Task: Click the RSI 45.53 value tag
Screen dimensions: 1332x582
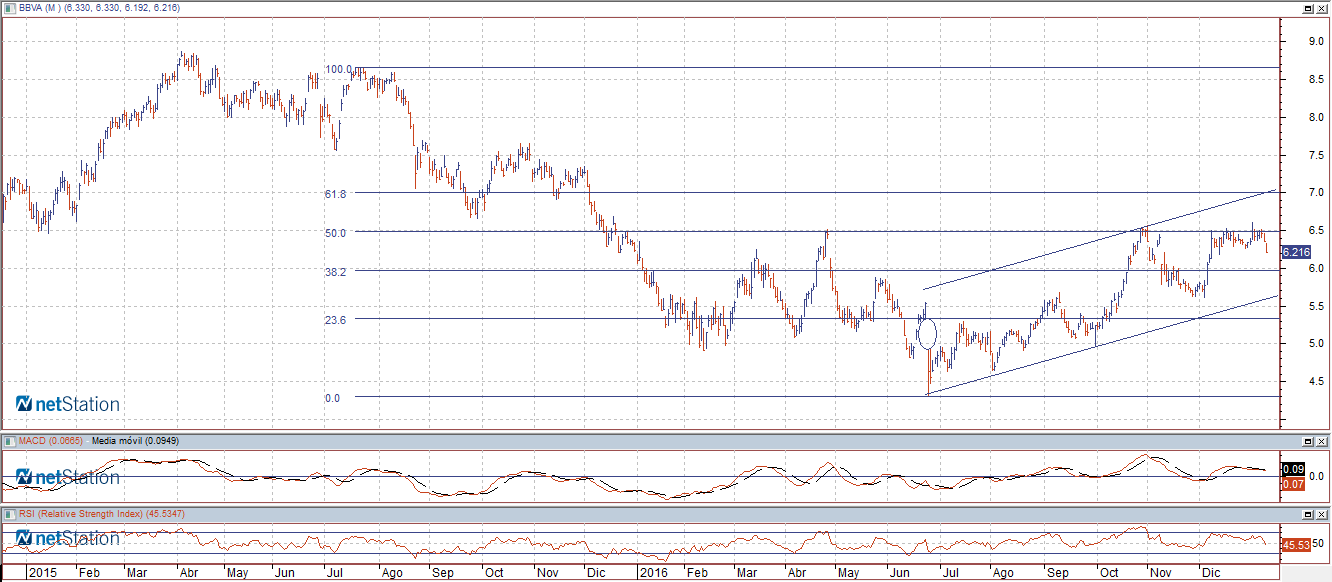Action: click(1296, 545)
